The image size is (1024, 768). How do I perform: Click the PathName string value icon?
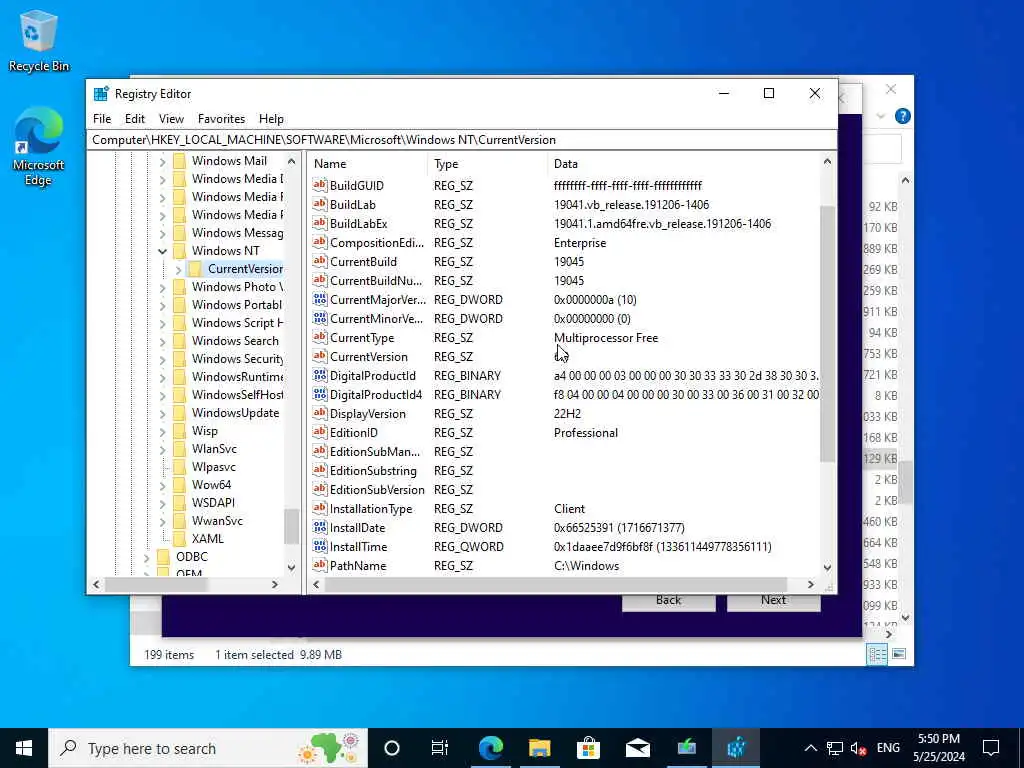tap(319, 566)
